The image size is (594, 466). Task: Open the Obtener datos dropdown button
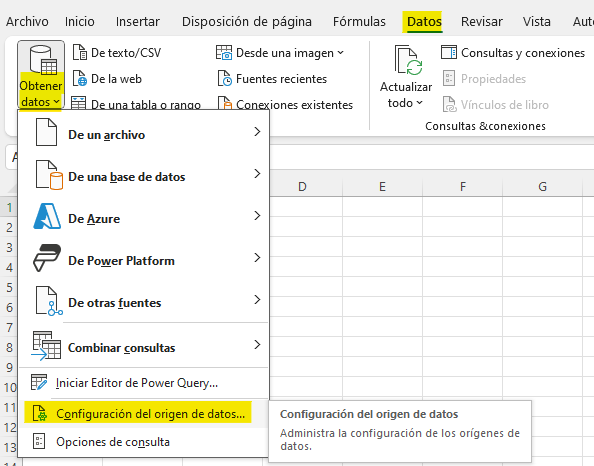41,75
